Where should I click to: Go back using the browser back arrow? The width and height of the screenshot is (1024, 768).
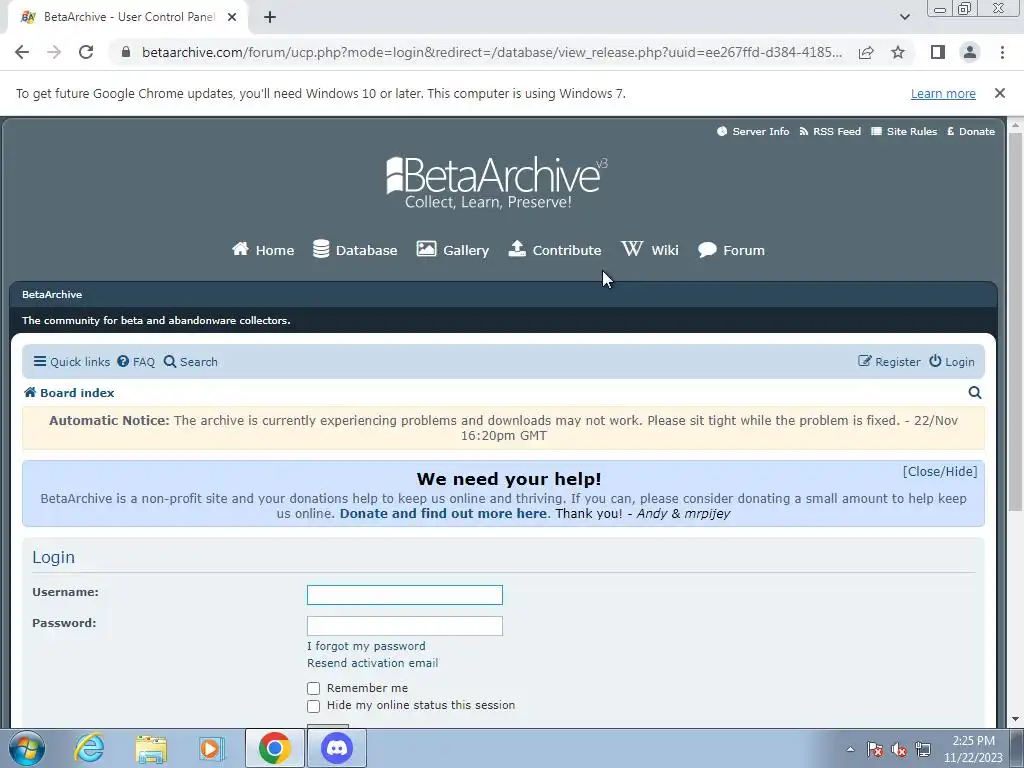[x=22, y=52]
